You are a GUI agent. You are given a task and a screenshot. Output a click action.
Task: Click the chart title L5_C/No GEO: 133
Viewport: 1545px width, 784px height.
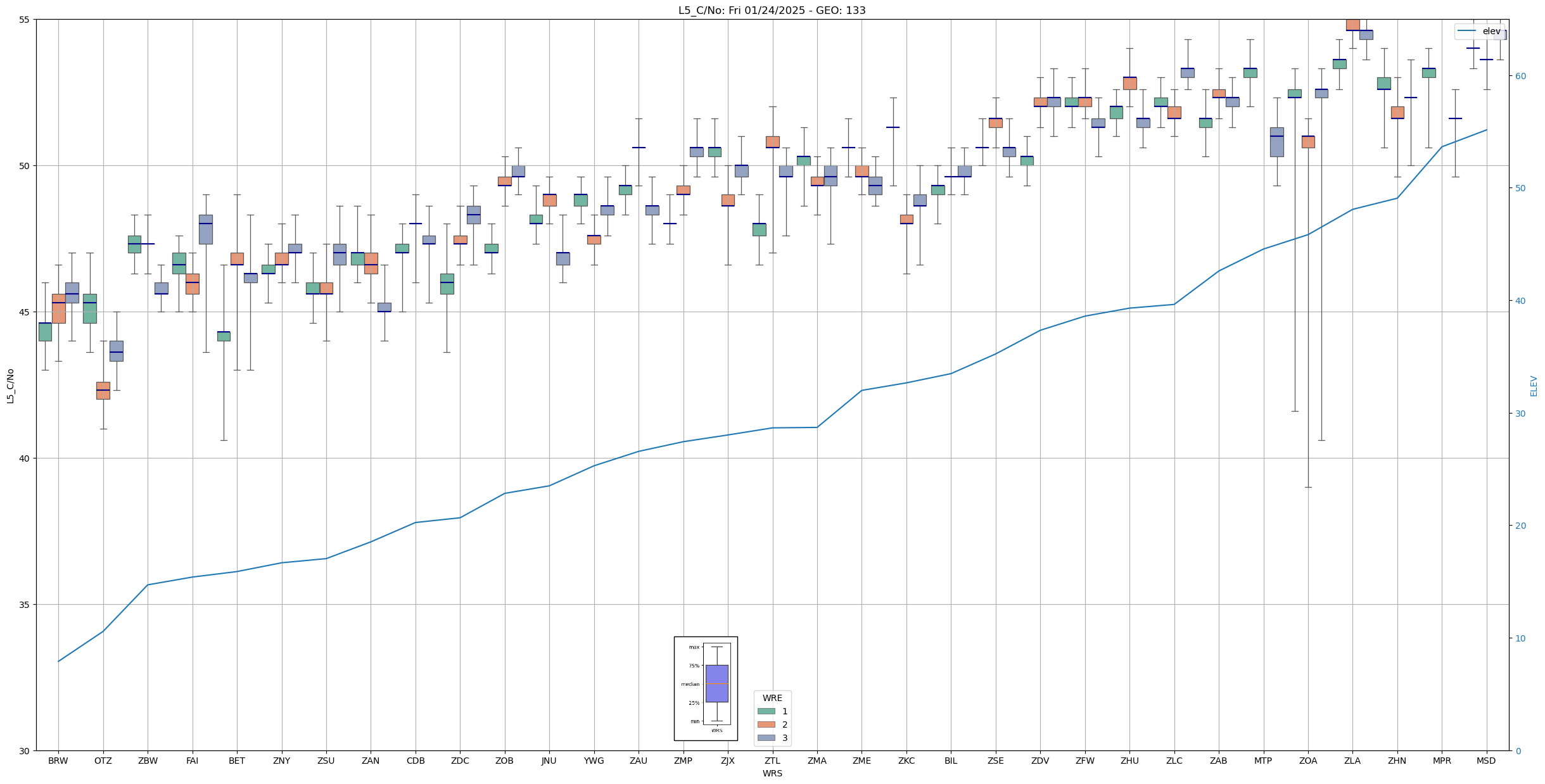[x=772, y=10]
